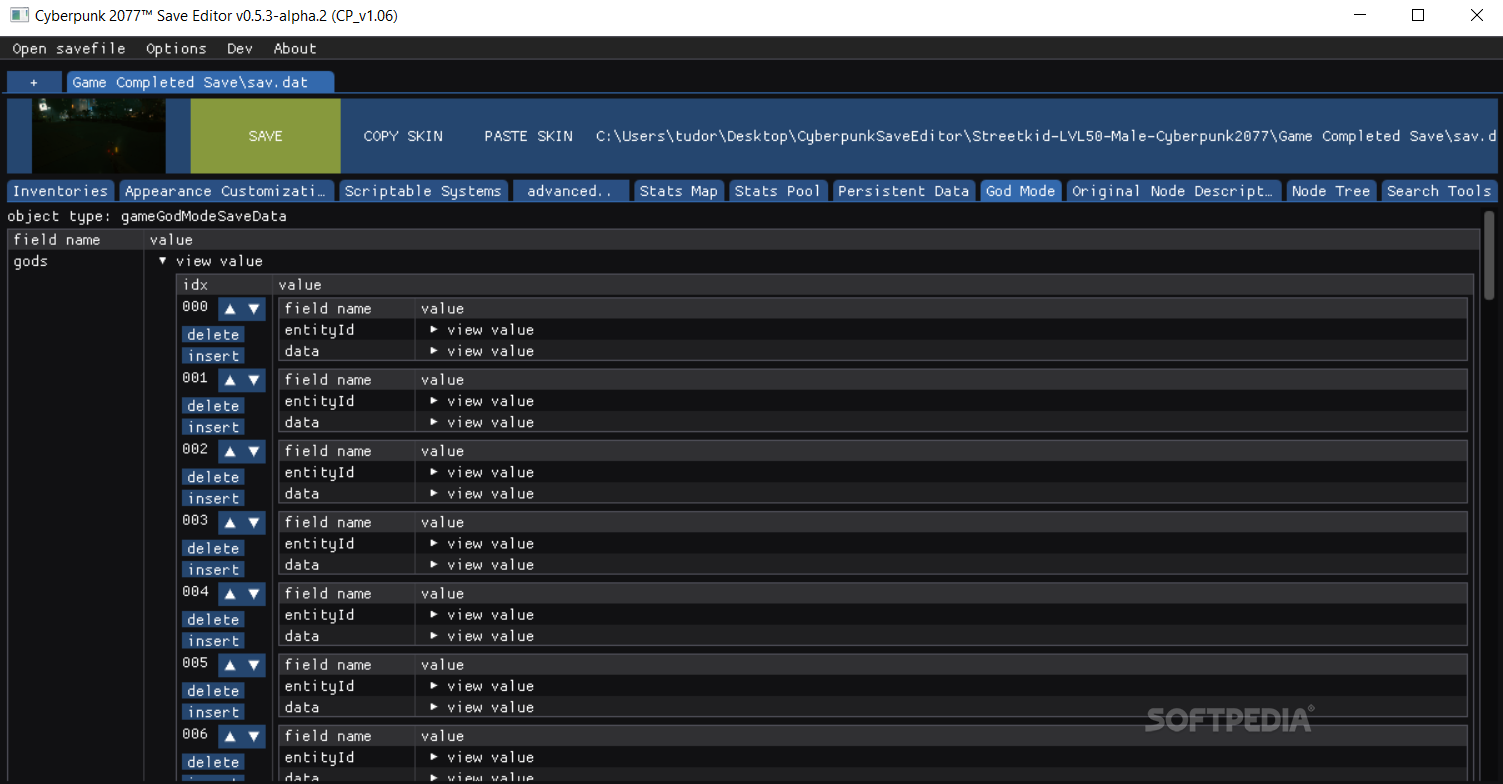The height and width of the screenshot is (784, 1503).
Task: Insert after entry 004
Action: click(x=213, y=641)
